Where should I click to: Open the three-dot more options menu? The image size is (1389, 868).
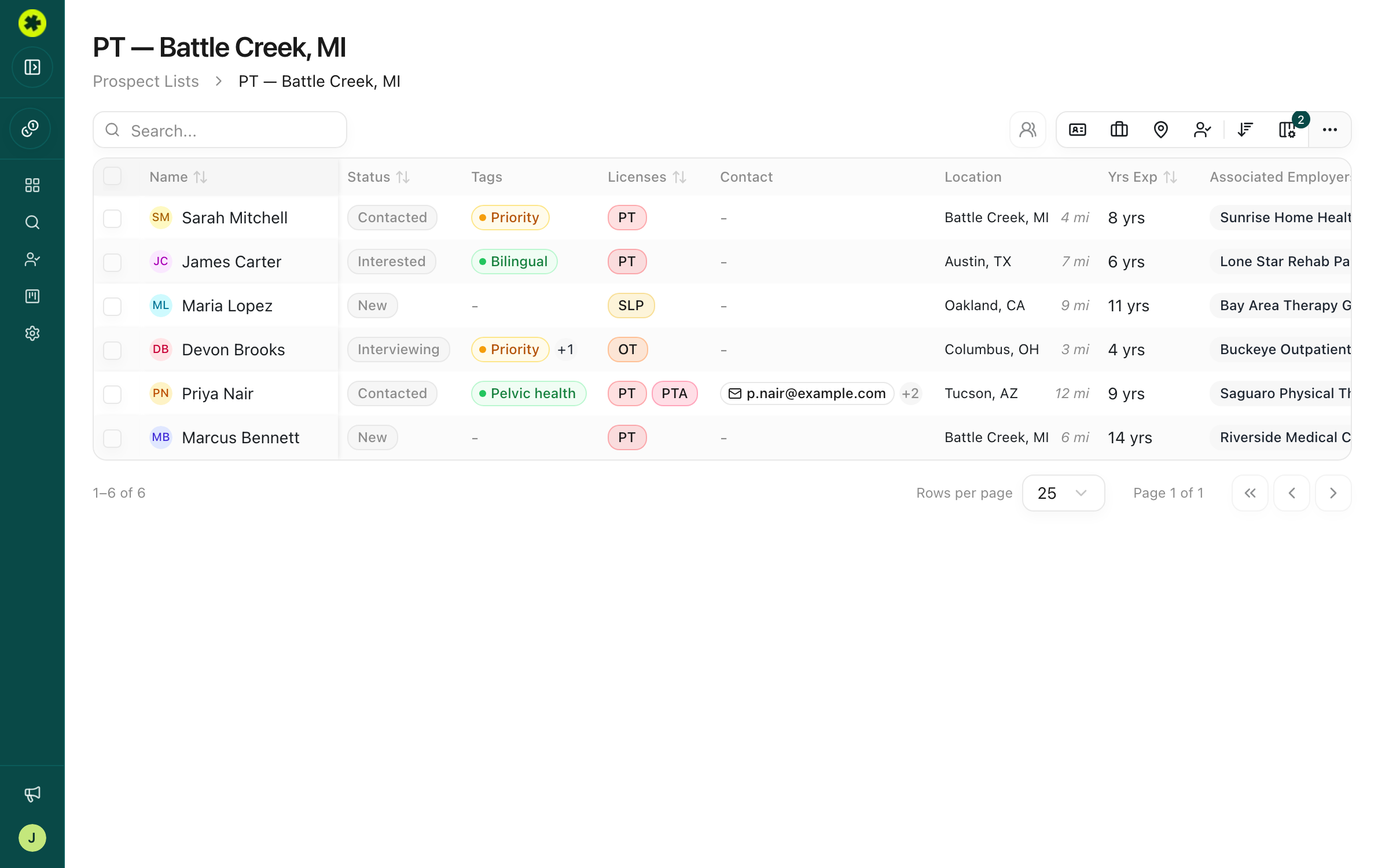point(1329,130)
